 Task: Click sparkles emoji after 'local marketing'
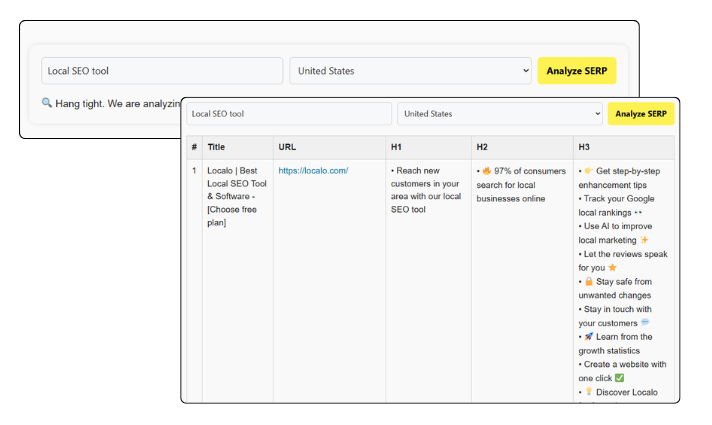point(644,240)
